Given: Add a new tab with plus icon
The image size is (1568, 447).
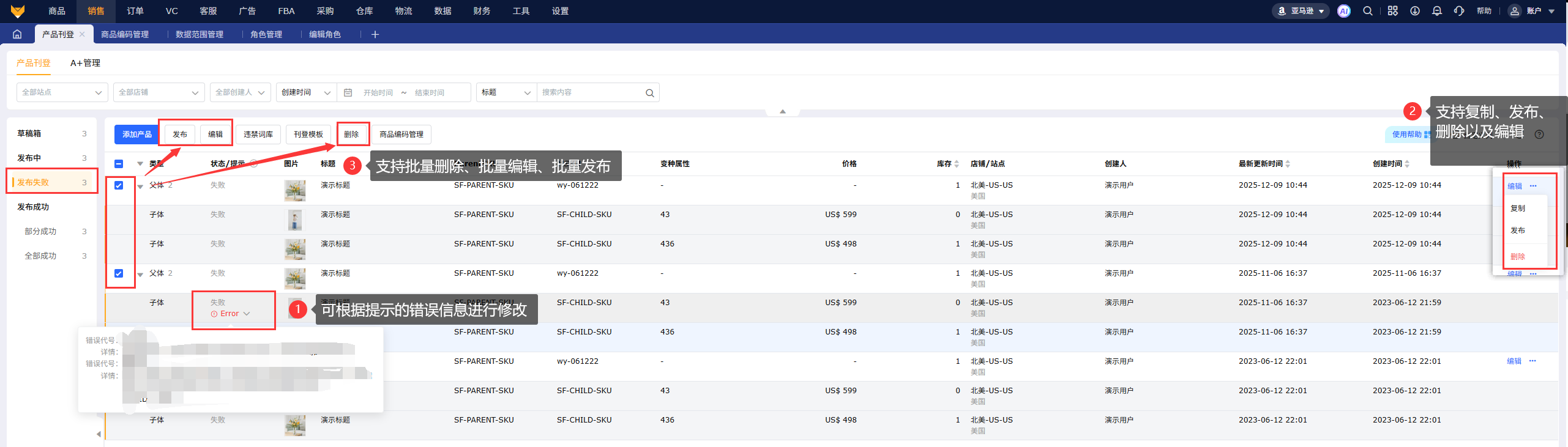Looking at the screenshot, I should click(375, 34).
